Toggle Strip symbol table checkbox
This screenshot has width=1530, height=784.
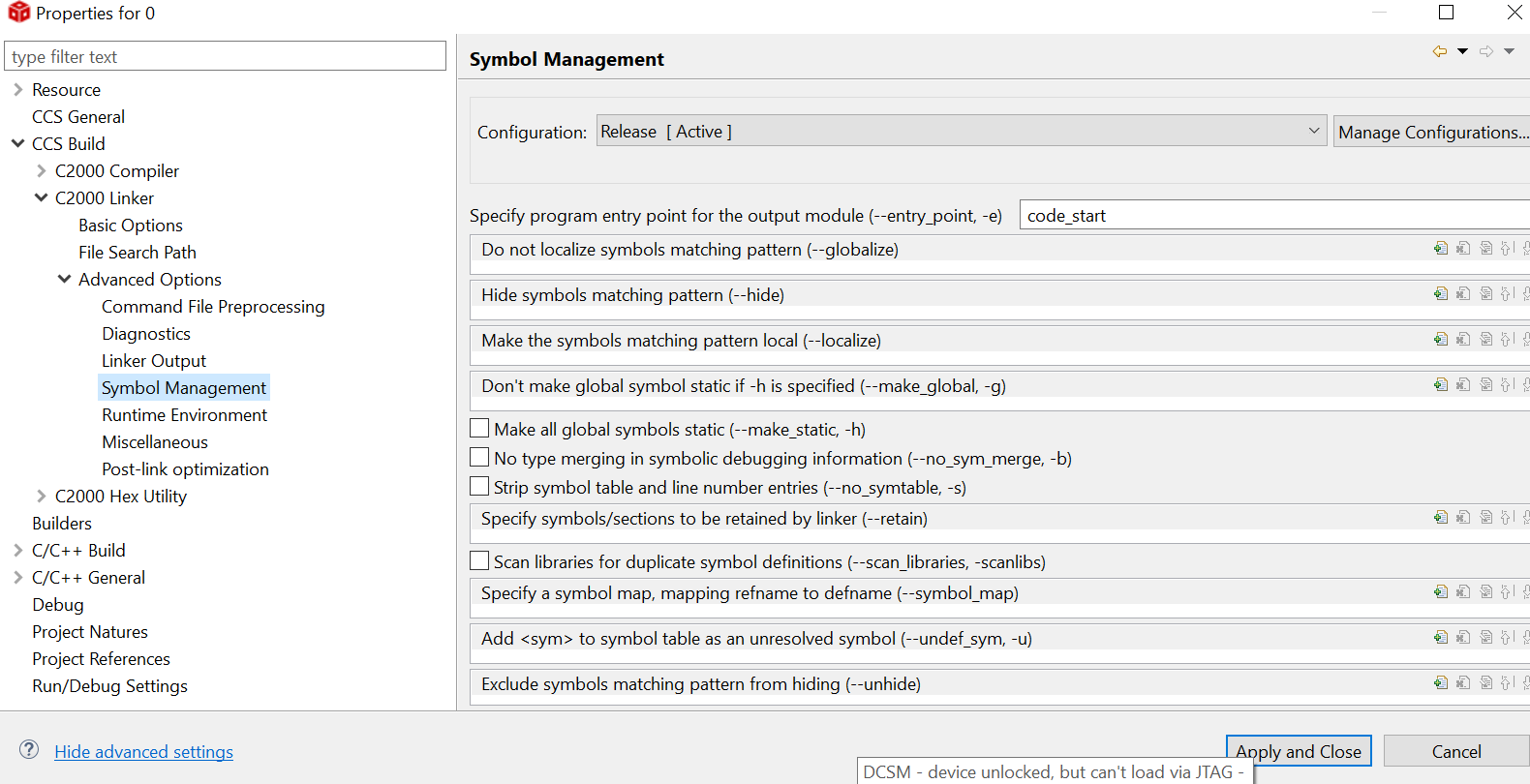click(x=479, y=486)
